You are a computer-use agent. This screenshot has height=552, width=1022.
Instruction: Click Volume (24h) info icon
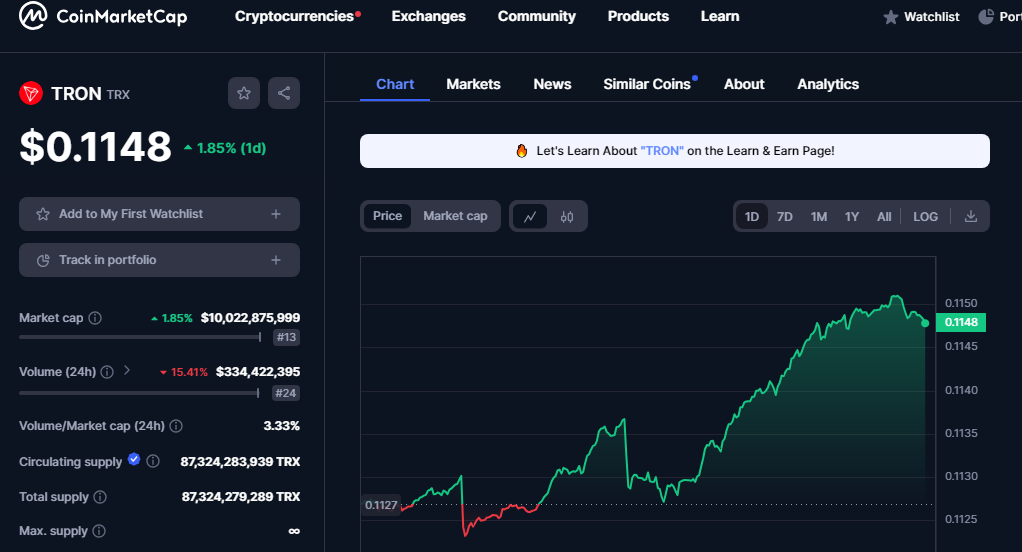pyautogui.click(x=107, y=372)
